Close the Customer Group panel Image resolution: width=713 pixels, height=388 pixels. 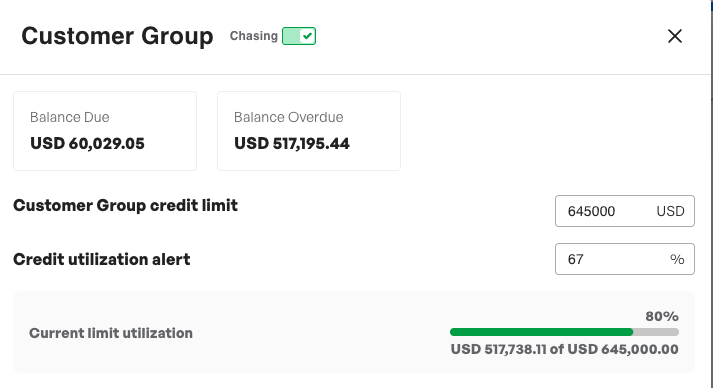[x=675, y=36]
